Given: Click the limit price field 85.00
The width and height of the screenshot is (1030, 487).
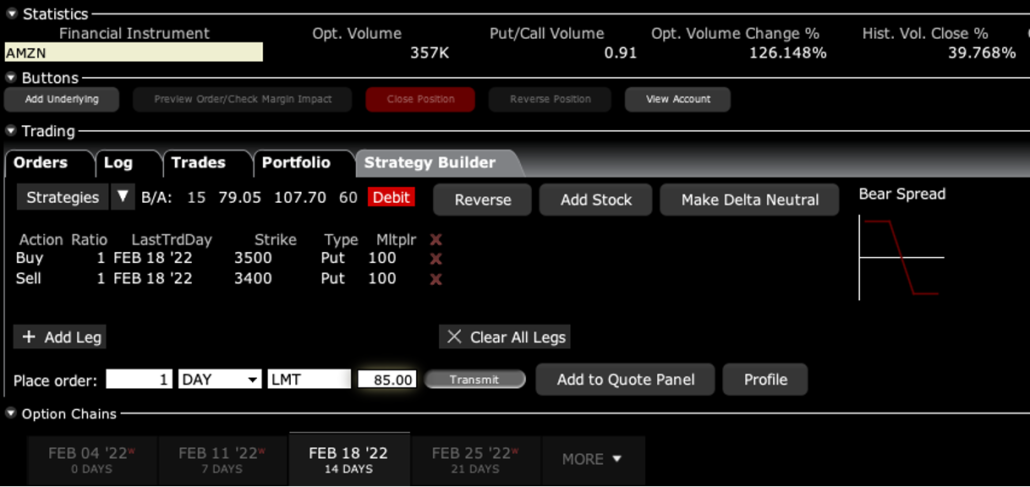Looking at the screenshot, I should (387, 379).
